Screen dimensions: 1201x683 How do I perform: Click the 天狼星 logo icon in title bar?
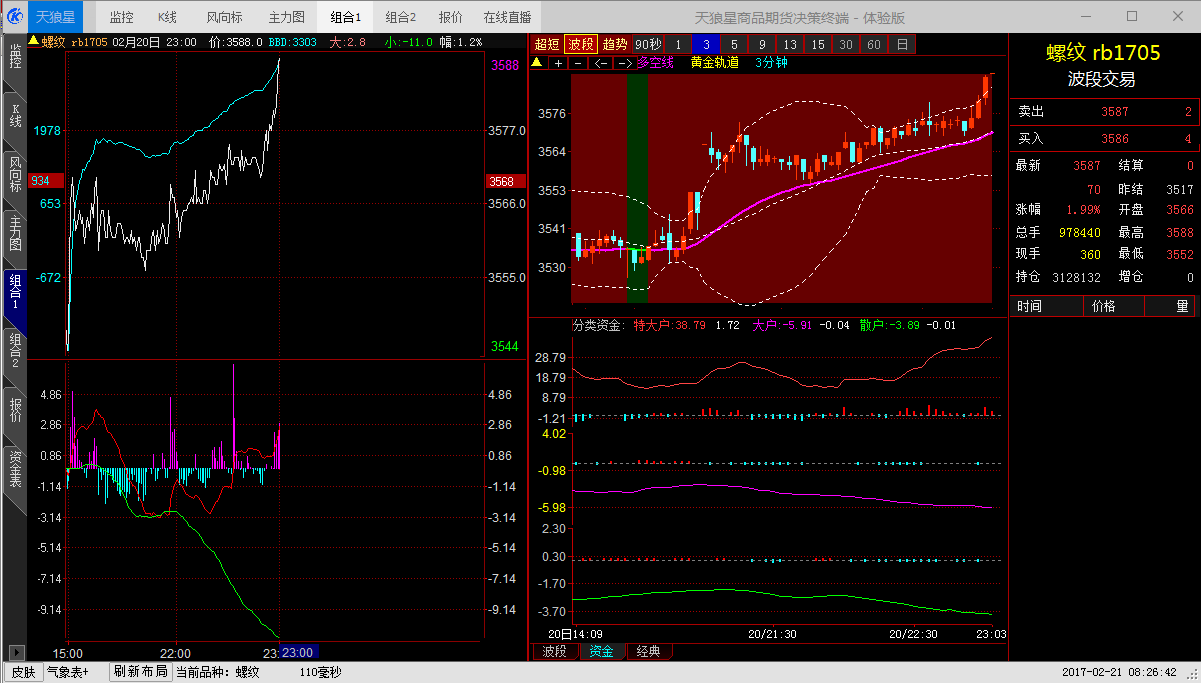click(x=15, y=16)
